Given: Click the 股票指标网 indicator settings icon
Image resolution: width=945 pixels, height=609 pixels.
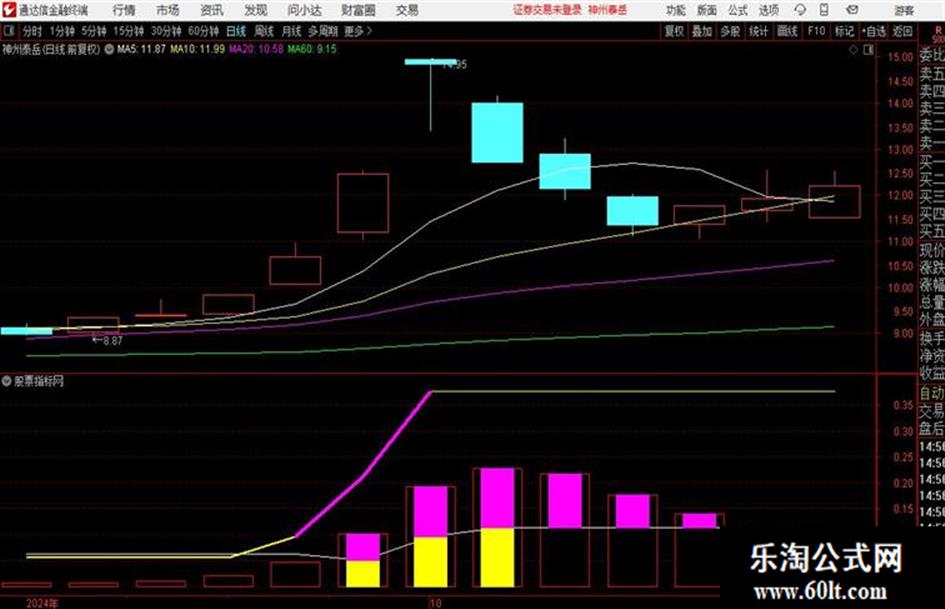Looking at the screenshot, I should [7, 381].
